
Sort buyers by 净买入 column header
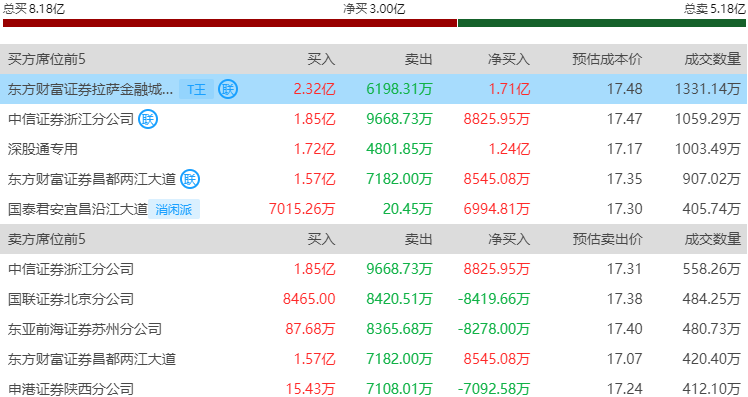click(509, 59)
